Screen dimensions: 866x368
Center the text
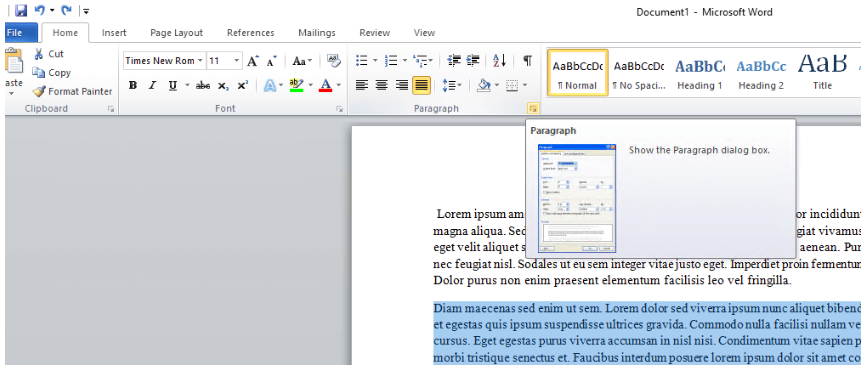[x=381, y=86]
